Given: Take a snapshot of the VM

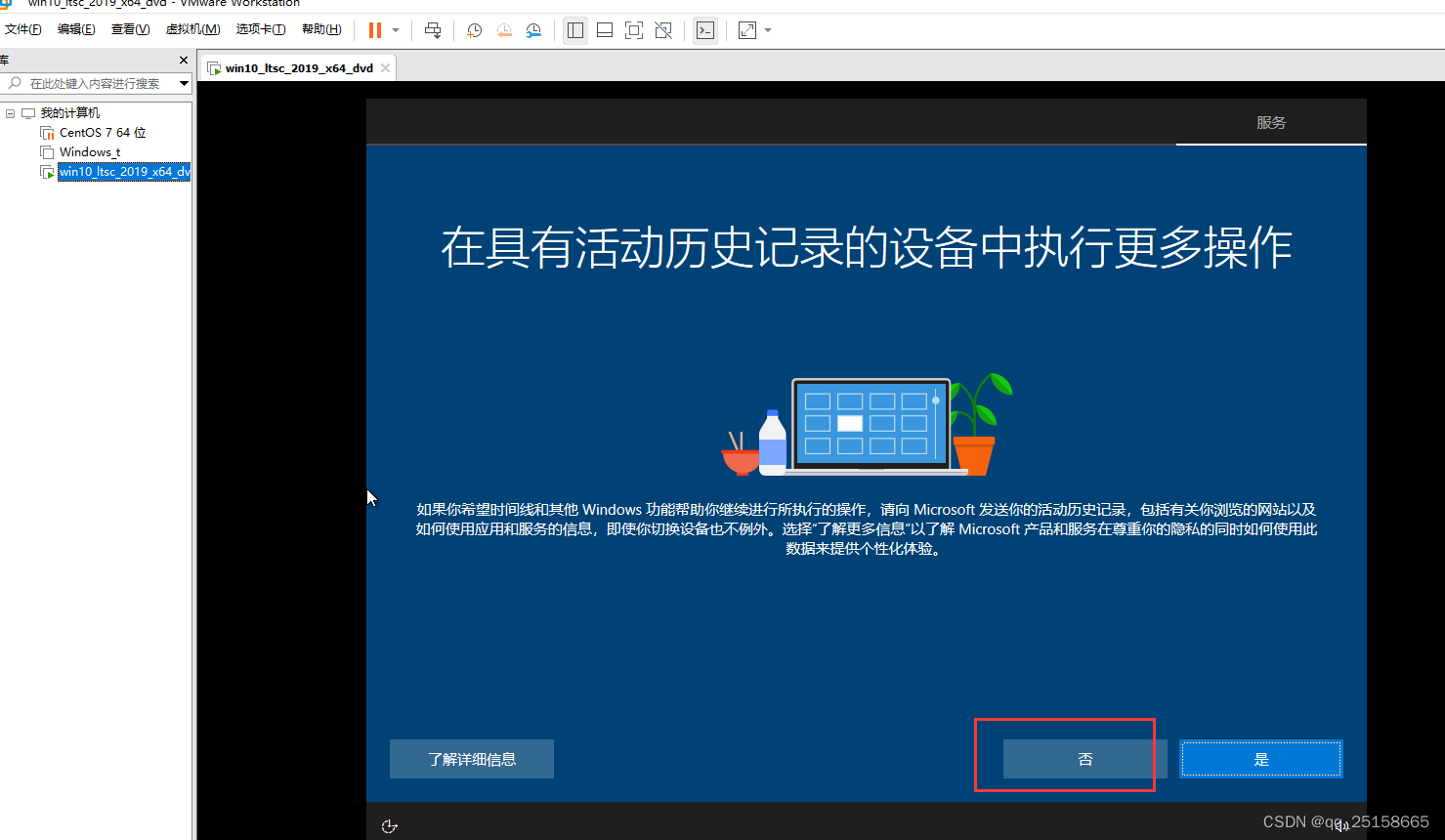Looking at the screenshot, I should [x=475, y=30].
